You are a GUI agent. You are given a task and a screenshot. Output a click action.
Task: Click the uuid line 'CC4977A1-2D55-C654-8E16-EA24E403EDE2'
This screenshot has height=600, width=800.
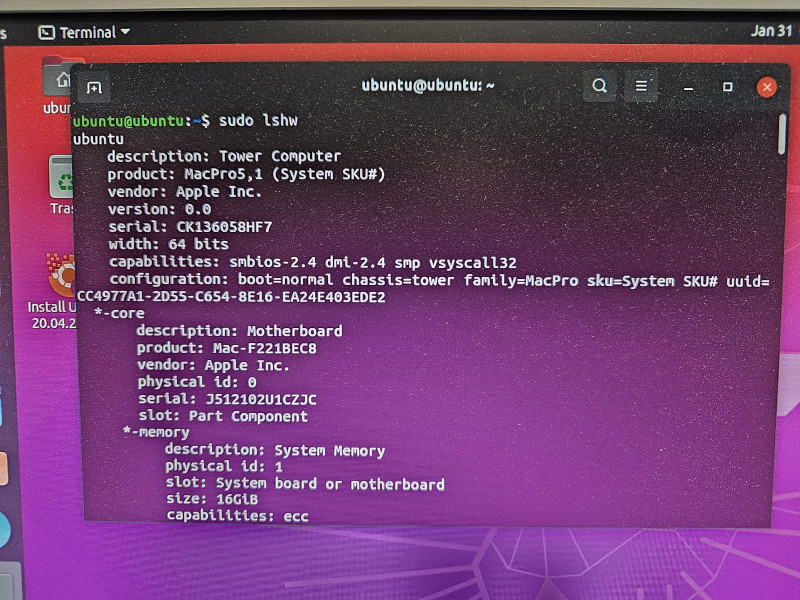[231, 297]
